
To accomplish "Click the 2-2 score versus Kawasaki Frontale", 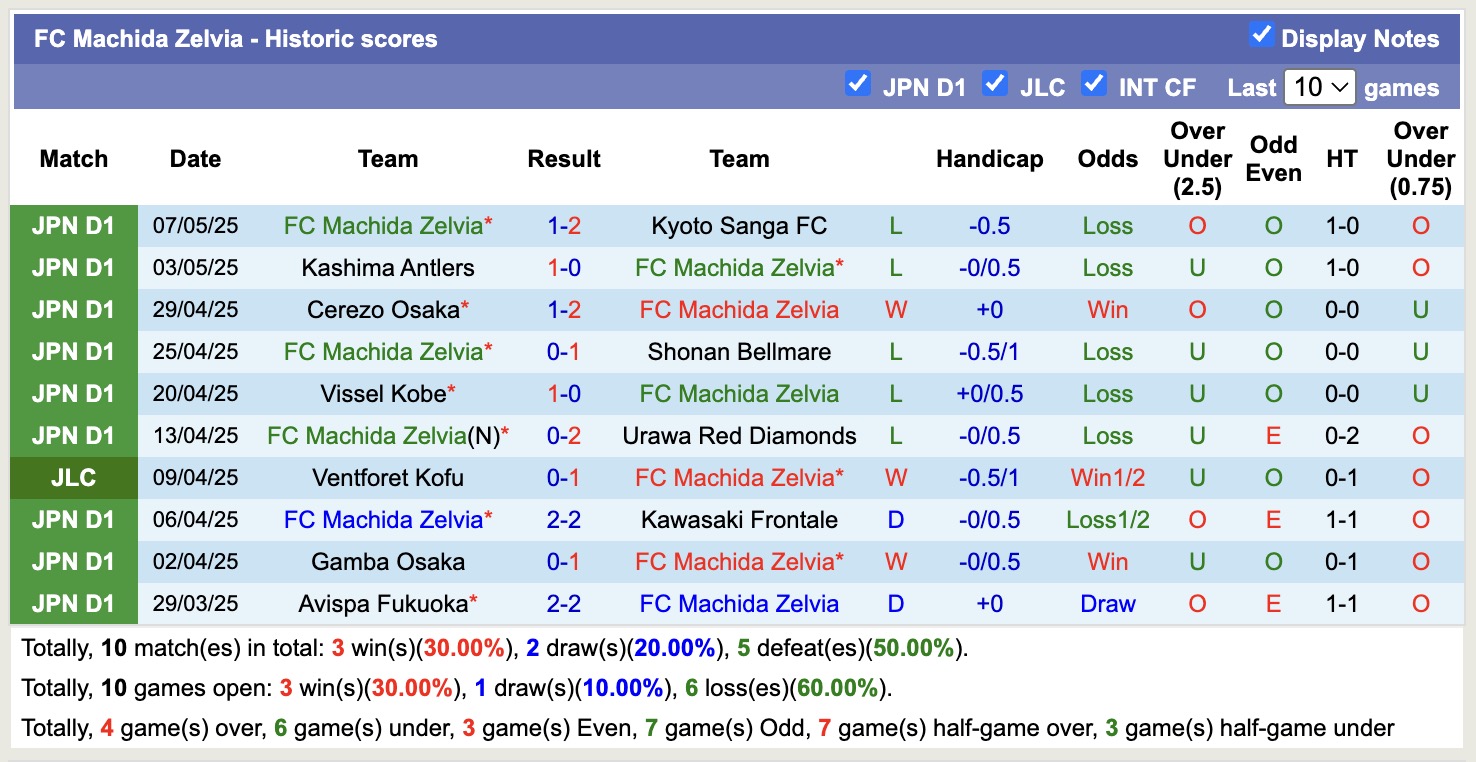I will pyautogui.click(x=564, y=520).
